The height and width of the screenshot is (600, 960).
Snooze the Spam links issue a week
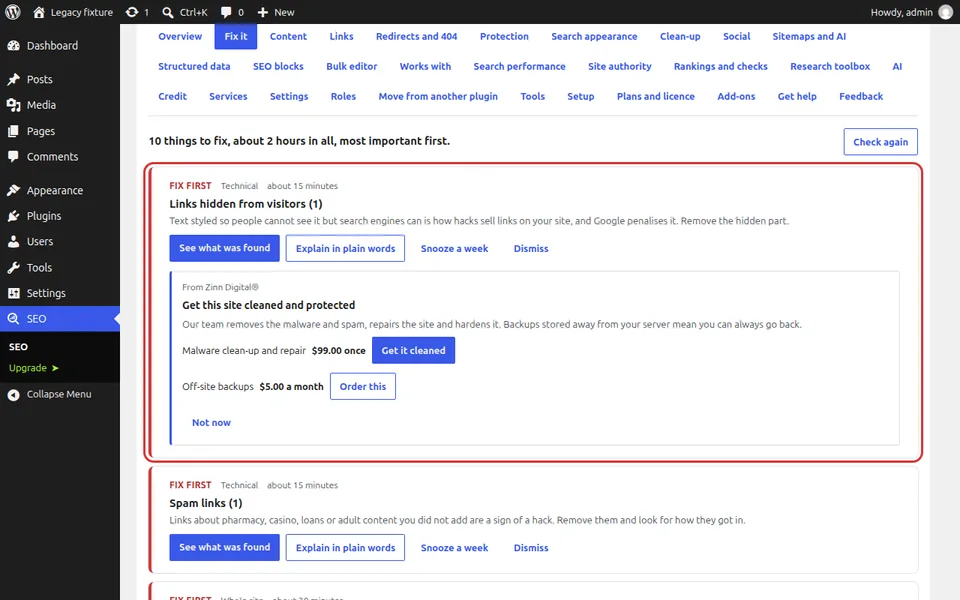(454, 548)
